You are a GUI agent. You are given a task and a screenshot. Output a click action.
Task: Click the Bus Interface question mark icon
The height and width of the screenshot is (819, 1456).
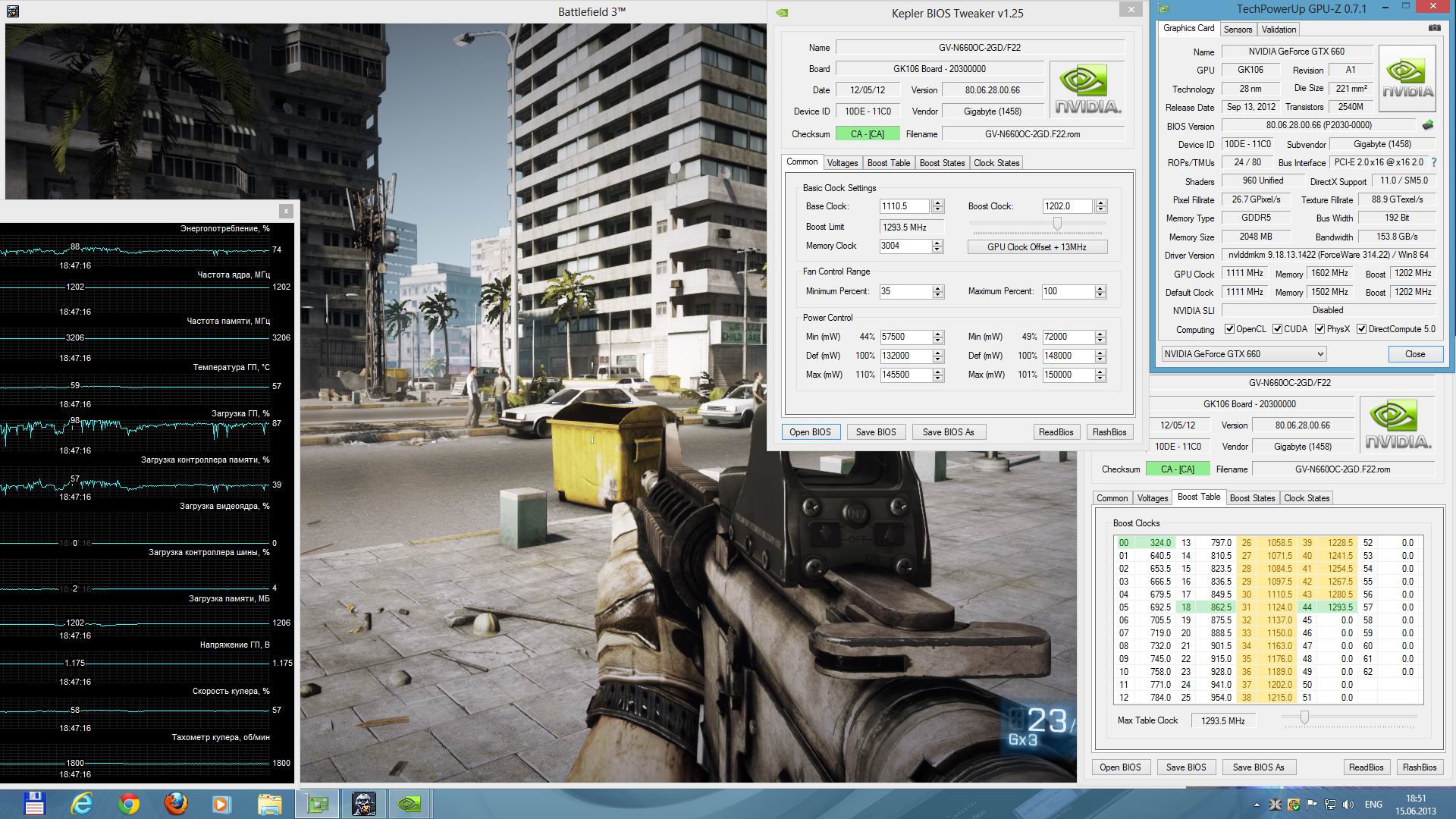click(x=1433, y=162)
